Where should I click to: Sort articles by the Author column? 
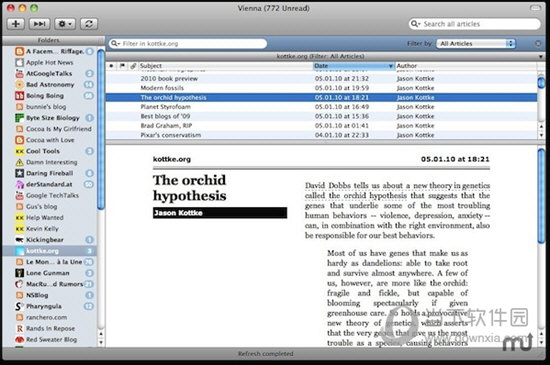[x=465, y=66]
